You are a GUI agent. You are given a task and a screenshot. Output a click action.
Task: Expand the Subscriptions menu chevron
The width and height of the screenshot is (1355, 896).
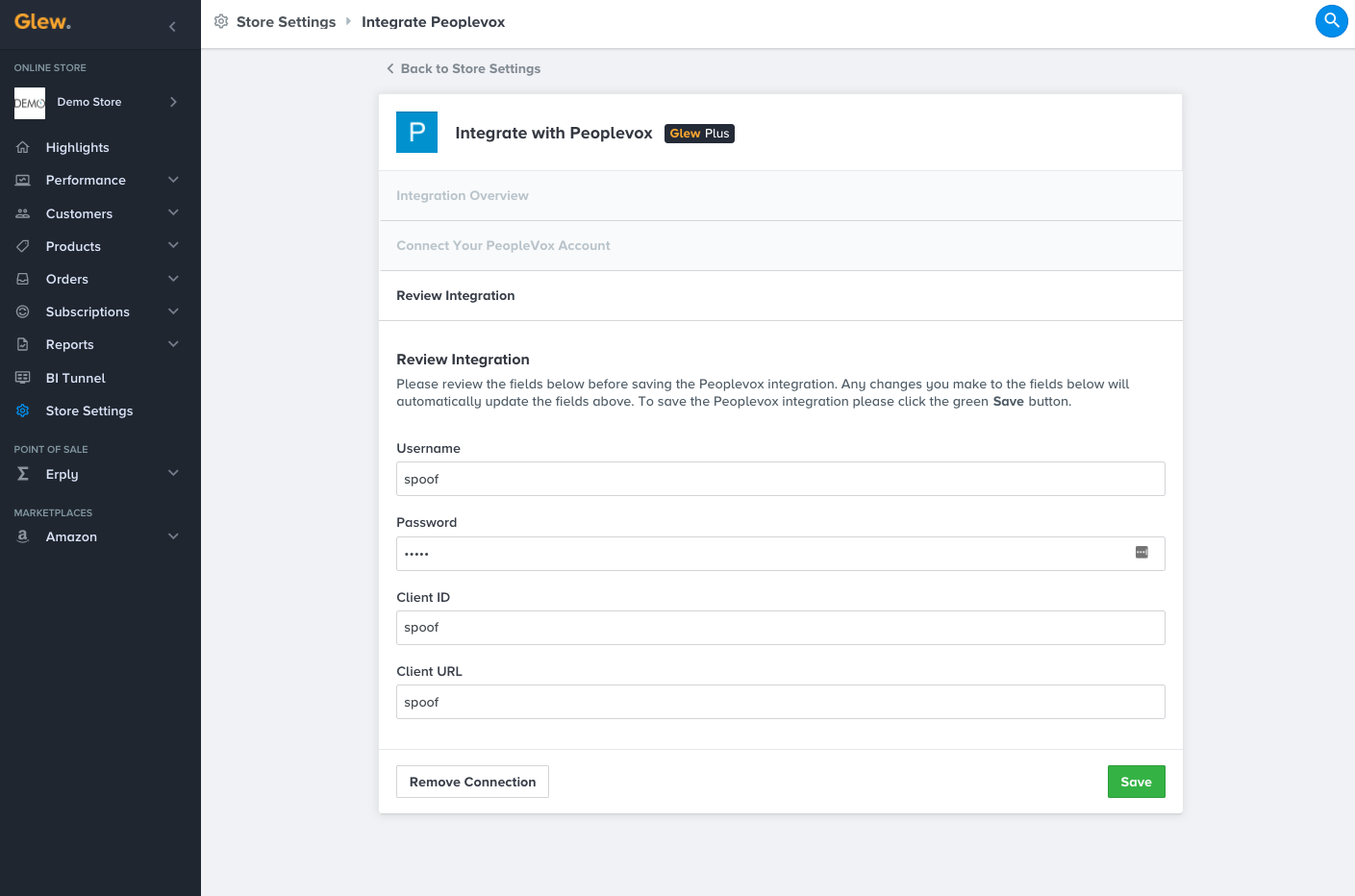[x=173, y=311]
